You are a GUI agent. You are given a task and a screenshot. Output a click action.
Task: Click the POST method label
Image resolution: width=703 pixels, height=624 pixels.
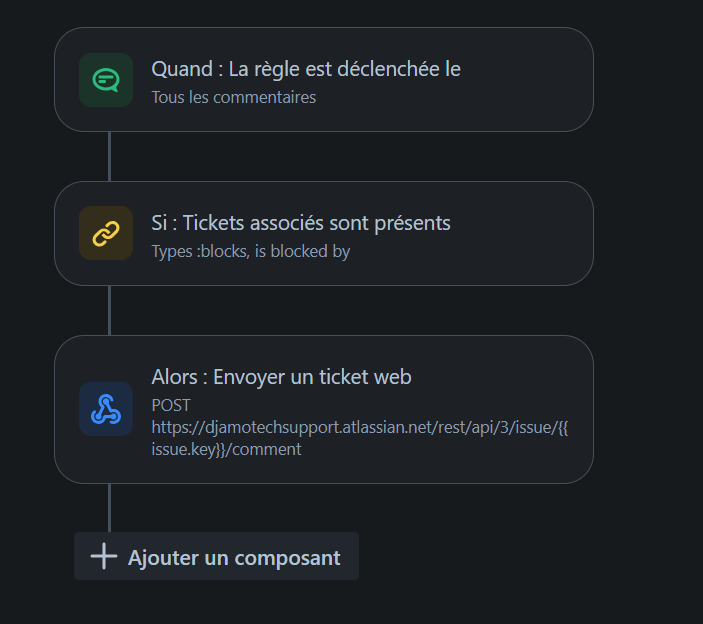coord(171,405)
